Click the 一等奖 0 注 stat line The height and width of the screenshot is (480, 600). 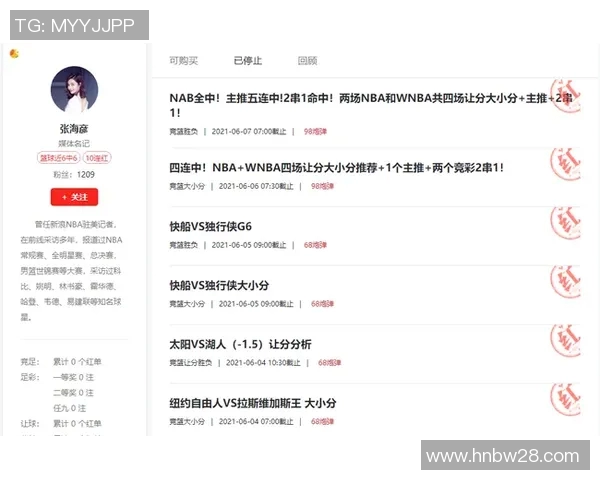[73, 377]
